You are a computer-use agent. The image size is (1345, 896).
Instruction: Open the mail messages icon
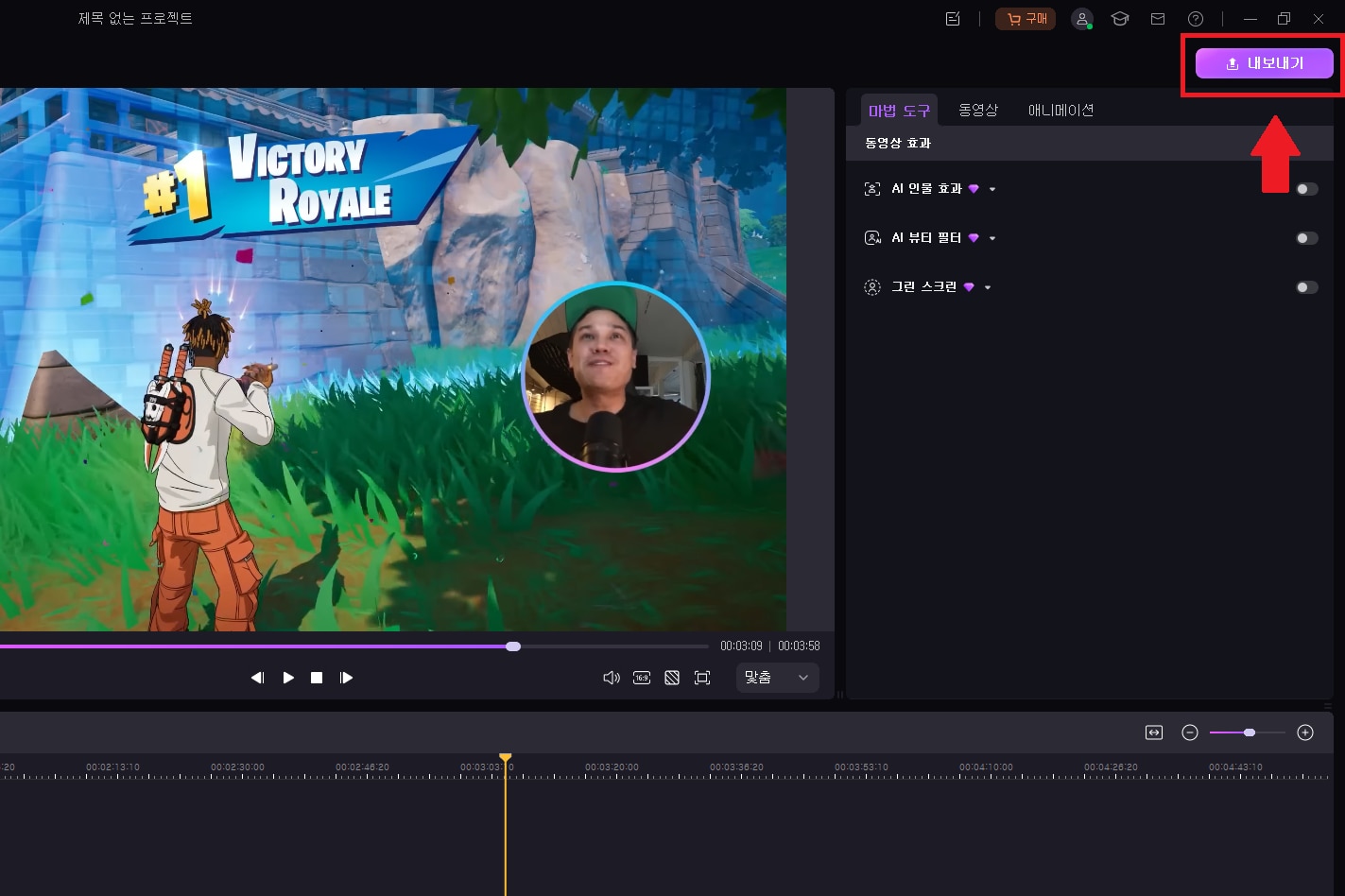[x=1157, y=19]
